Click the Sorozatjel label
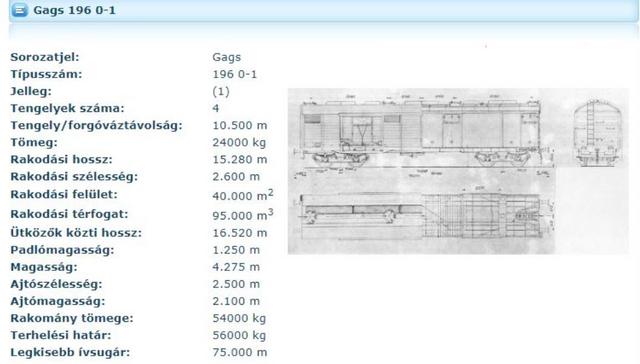Image resolution: width=640 pixels, height=364 pixels. (x=45, y=57)
